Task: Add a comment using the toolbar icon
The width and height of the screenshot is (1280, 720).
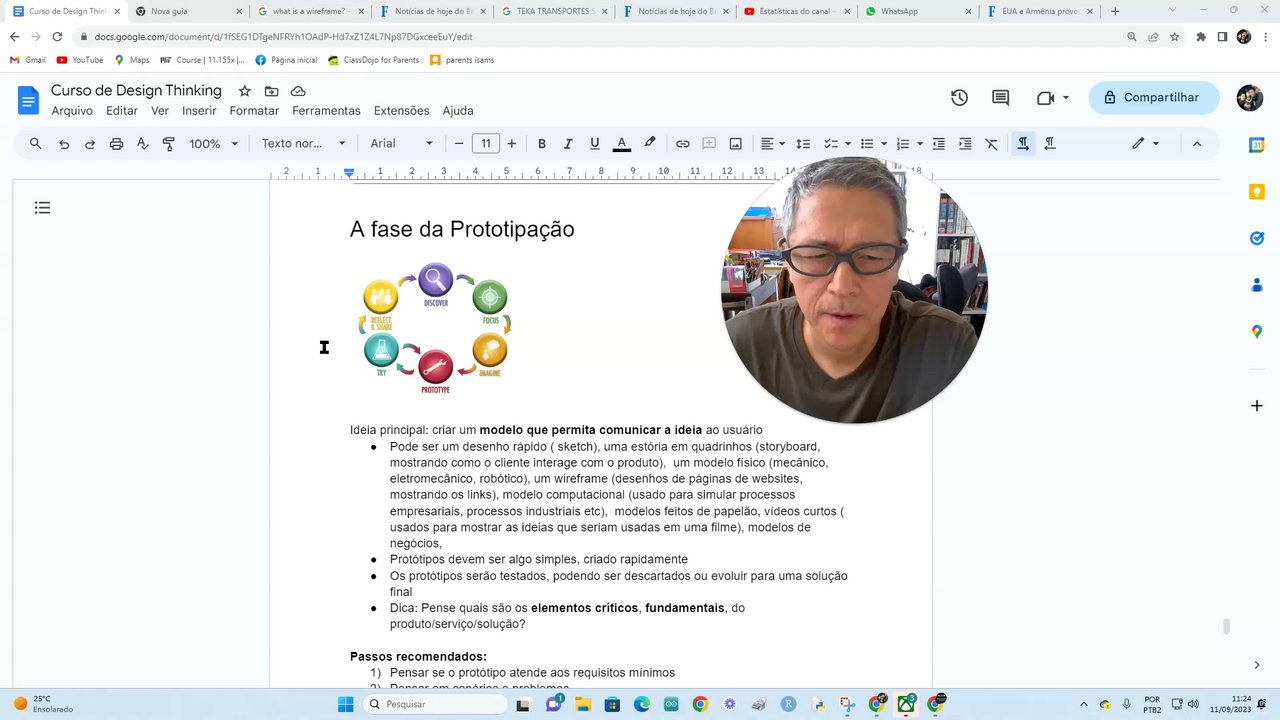Action: point(709,144)
